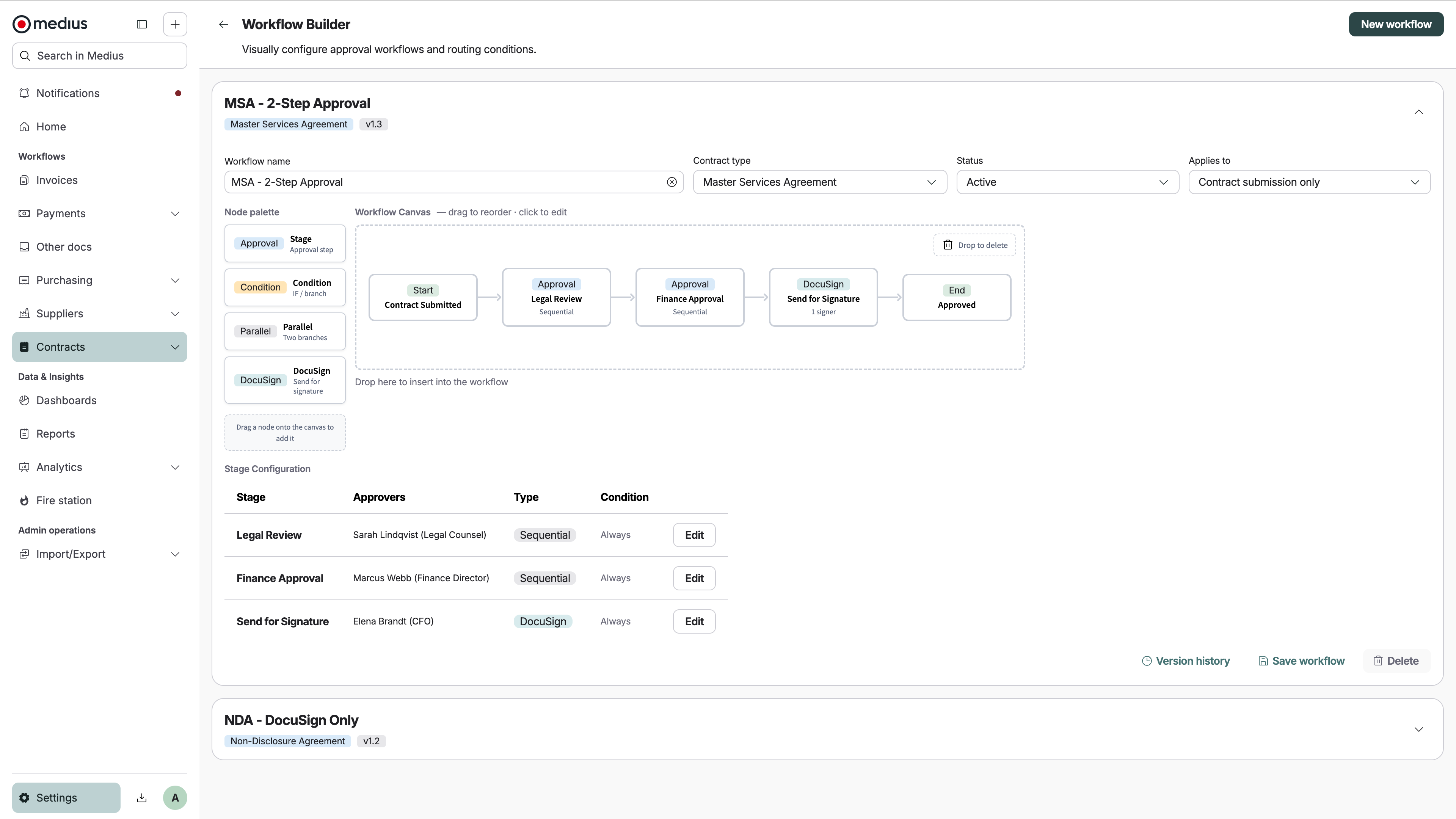Open the Applies to dropdown
1456x819 pixels.
click(x=1309, y=182)
